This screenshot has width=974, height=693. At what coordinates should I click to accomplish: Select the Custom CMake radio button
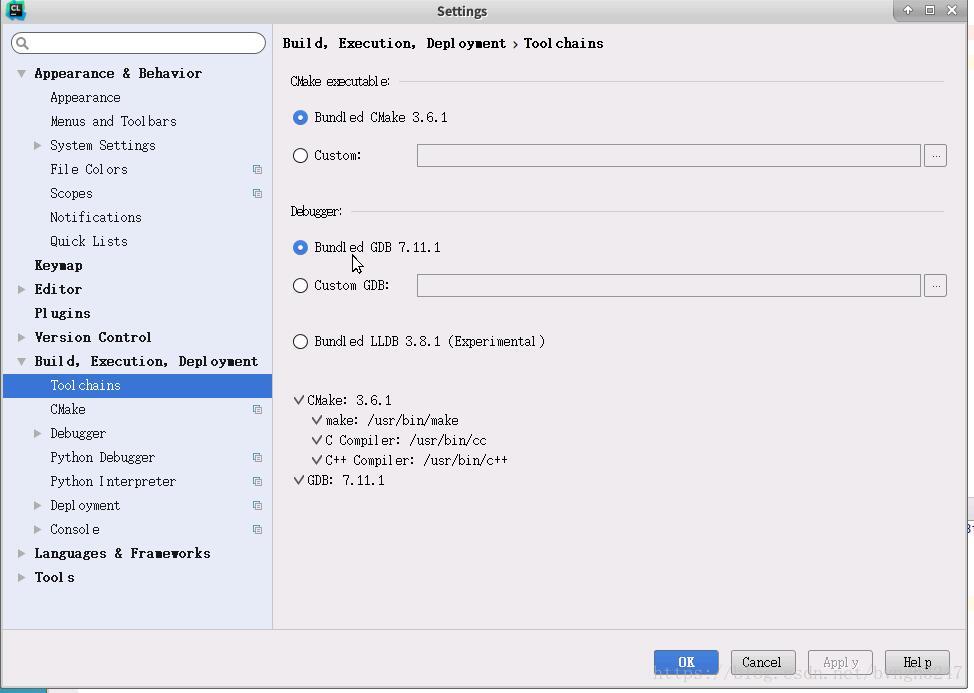pos(300,155)
